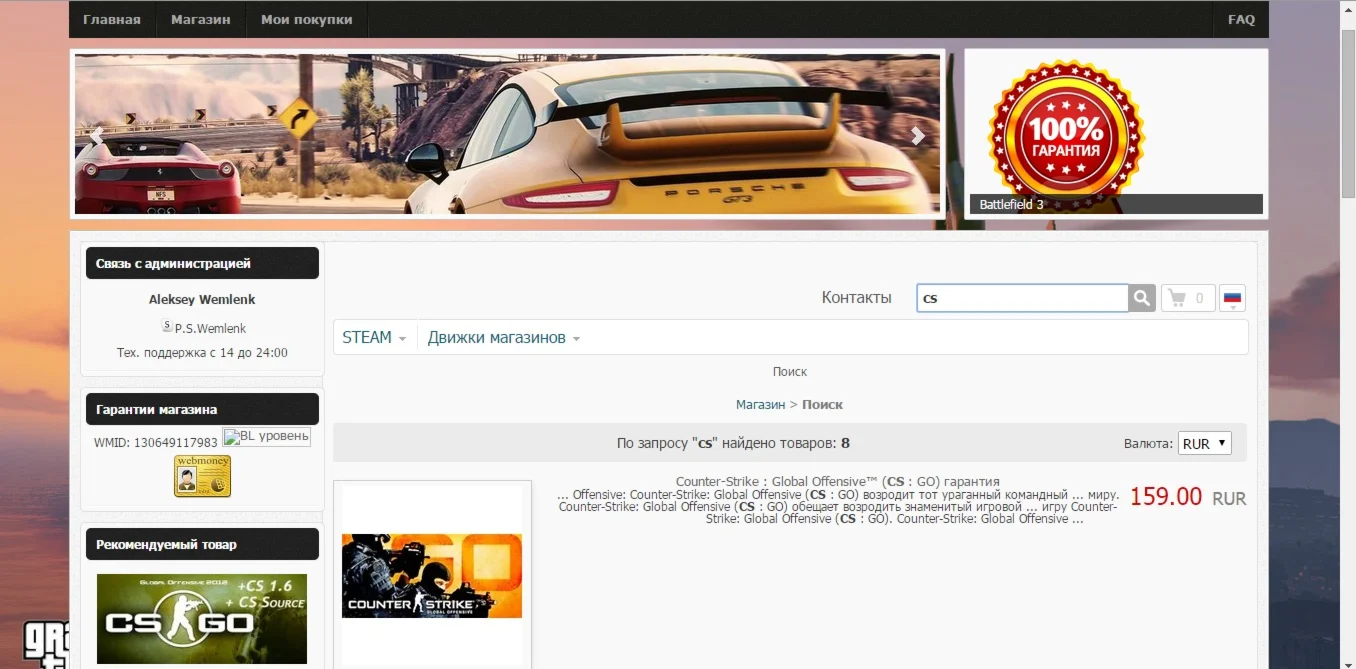Click the Связь с администрацией header

coord(202,263)
